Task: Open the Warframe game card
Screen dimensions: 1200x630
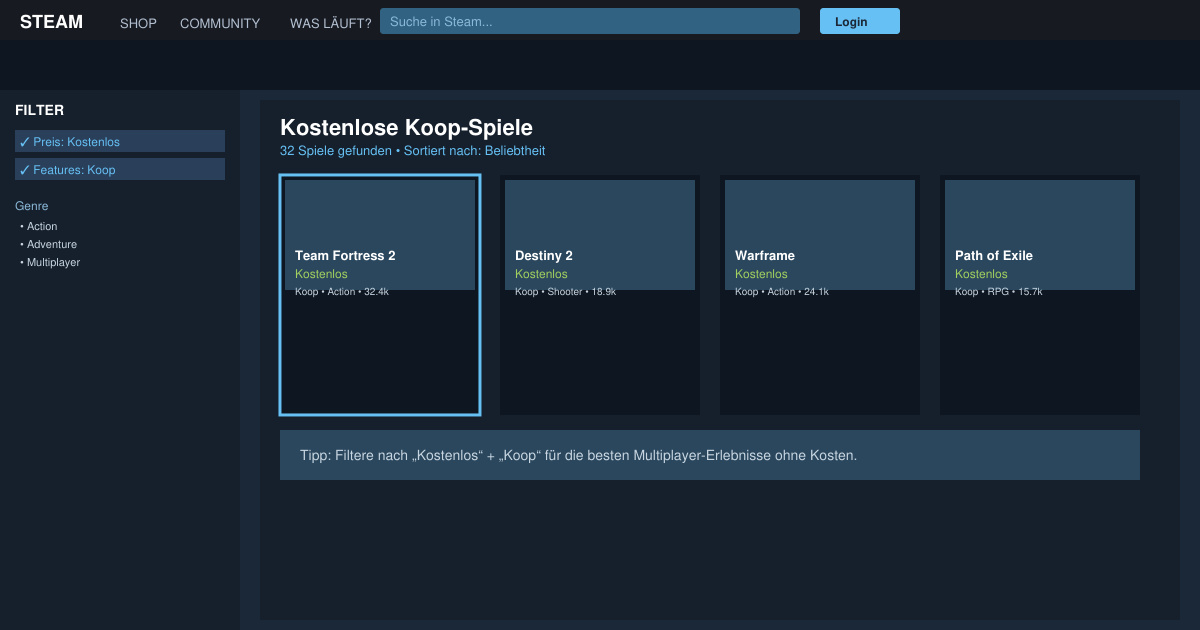Action: (x=820, y=295)
